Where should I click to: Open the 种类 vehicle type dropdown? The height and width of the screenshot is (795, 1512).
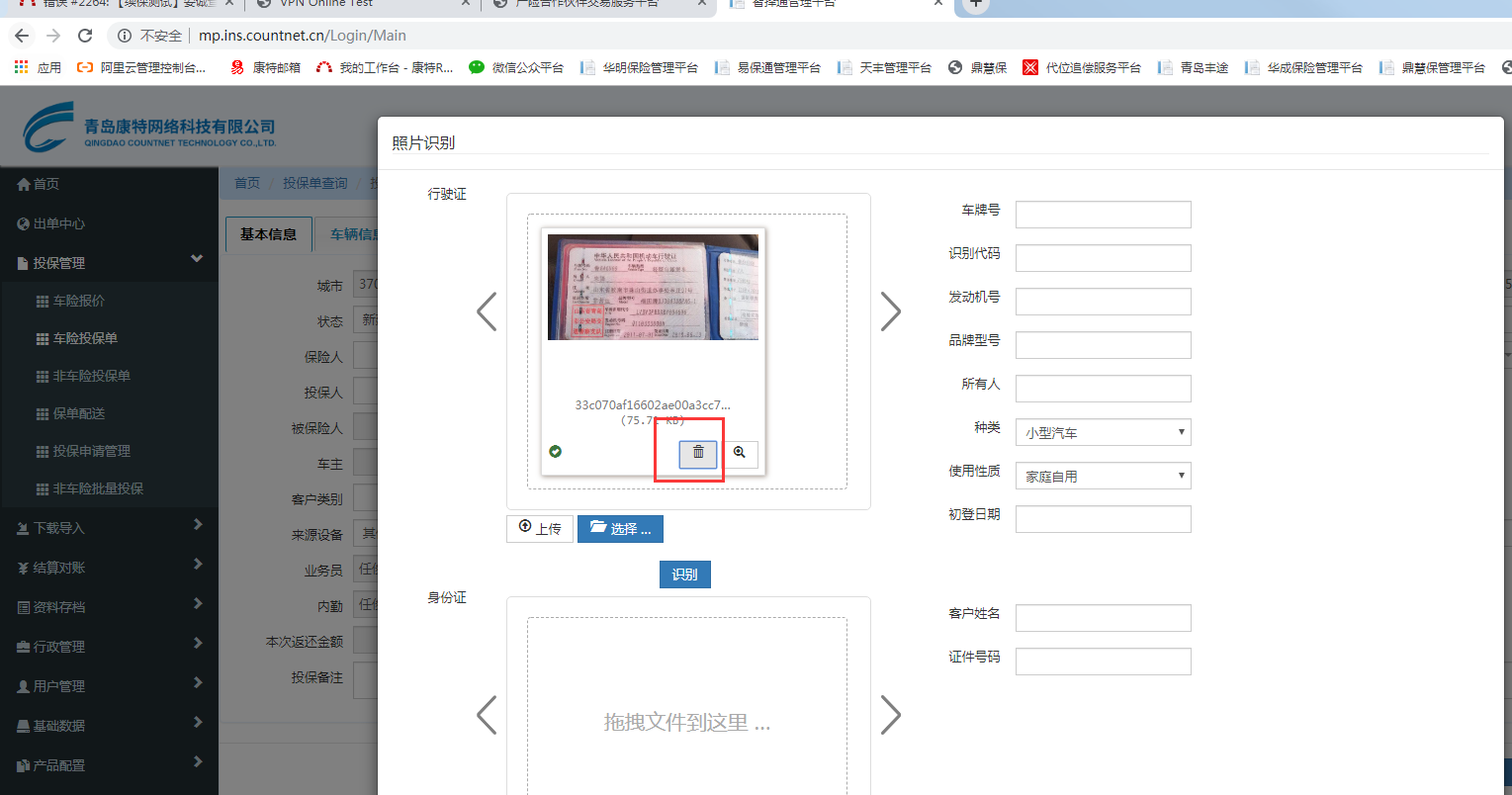point(1103,432)
